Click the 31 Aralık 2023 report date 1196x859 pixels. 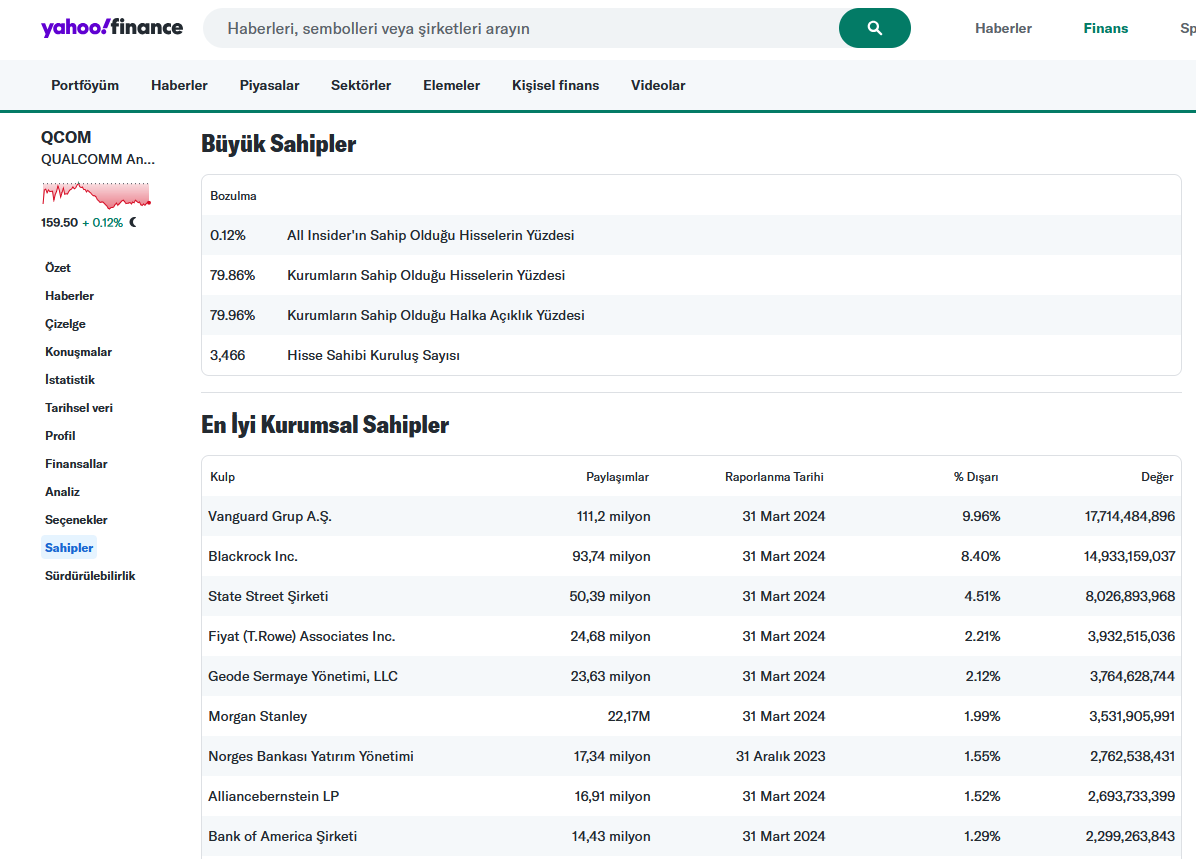point(781,757)
